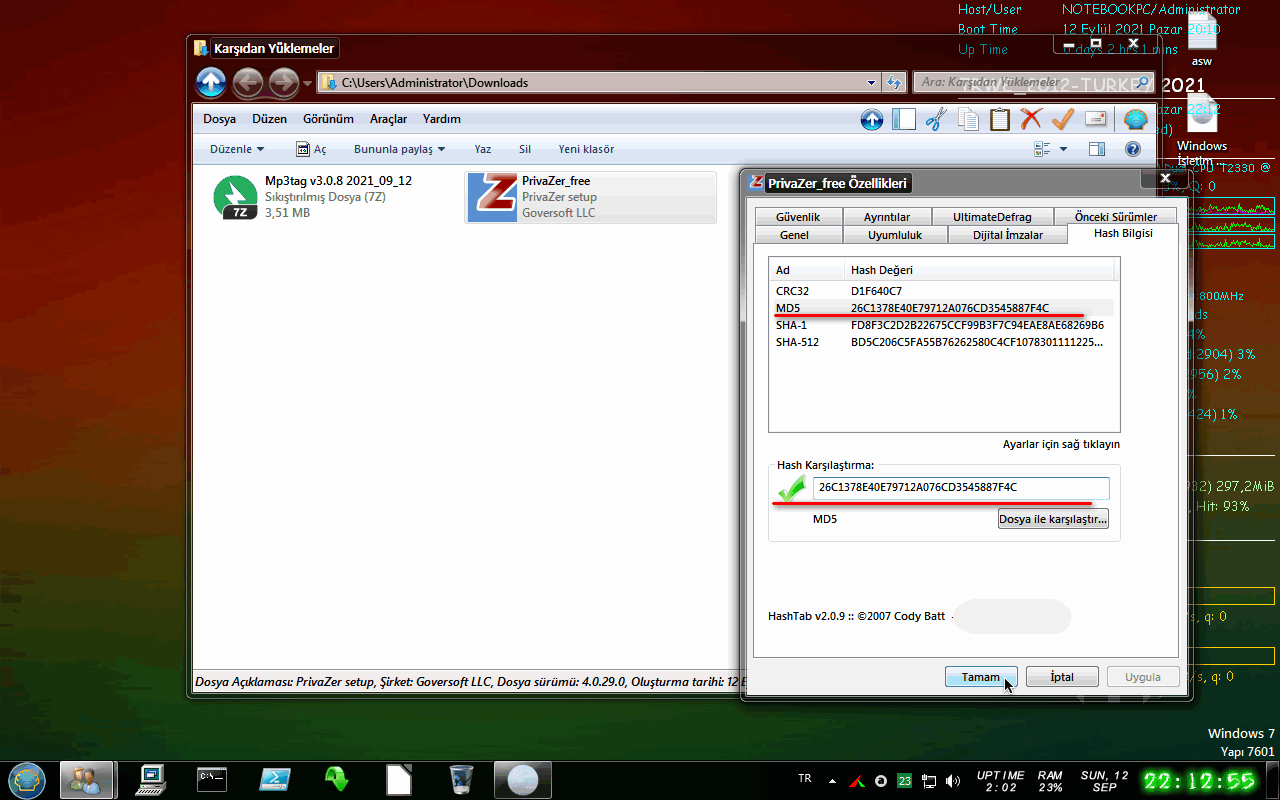This screenshot has width=1280, height=800.
Task: Open the PowerShell taskbar icon
Action: point(275,779)
